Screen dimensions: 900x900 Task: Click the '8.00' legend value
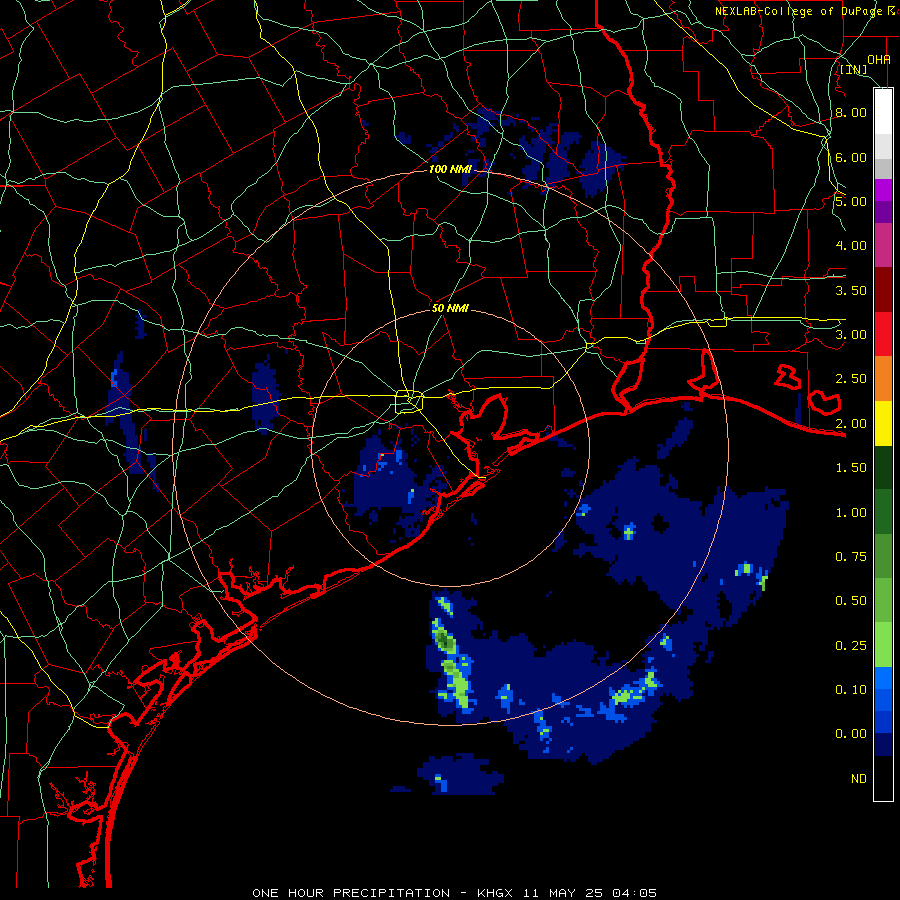pos(851,112)
